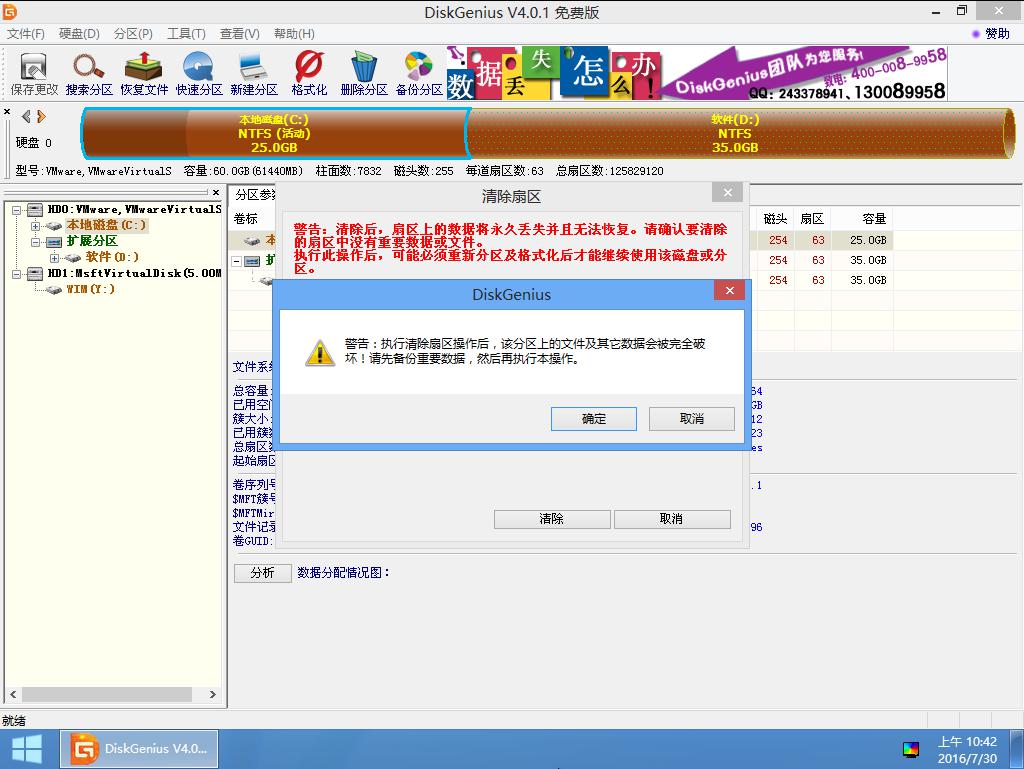This screenshot has width=1024, height=769.
Task: Select the 快速分区 quick partition icon
Action: point(199,73)
